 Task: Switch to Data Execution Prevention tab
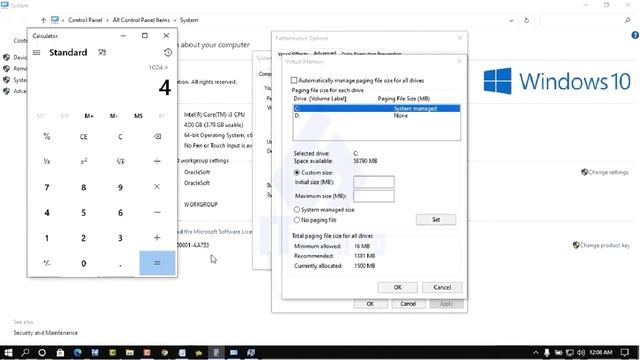[x=371, y=53]
